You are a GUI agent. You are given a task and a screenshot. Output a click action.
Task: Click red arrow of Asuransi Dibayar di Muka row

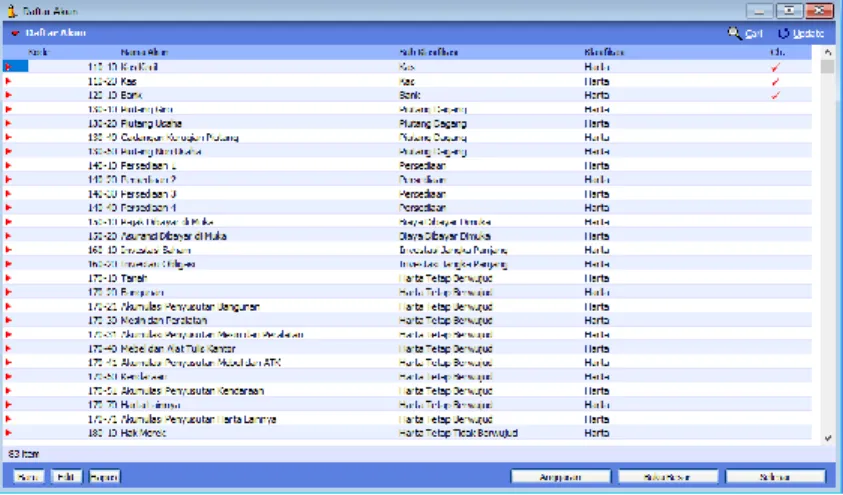pos(8,236)
